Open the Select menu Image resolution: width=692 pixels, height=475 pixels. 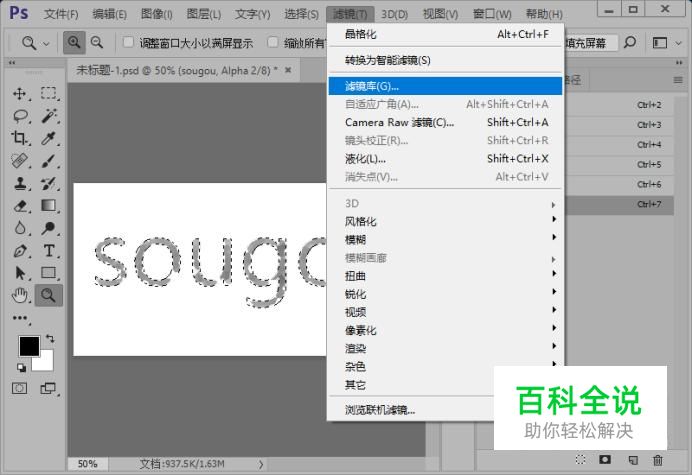[301, 14]
